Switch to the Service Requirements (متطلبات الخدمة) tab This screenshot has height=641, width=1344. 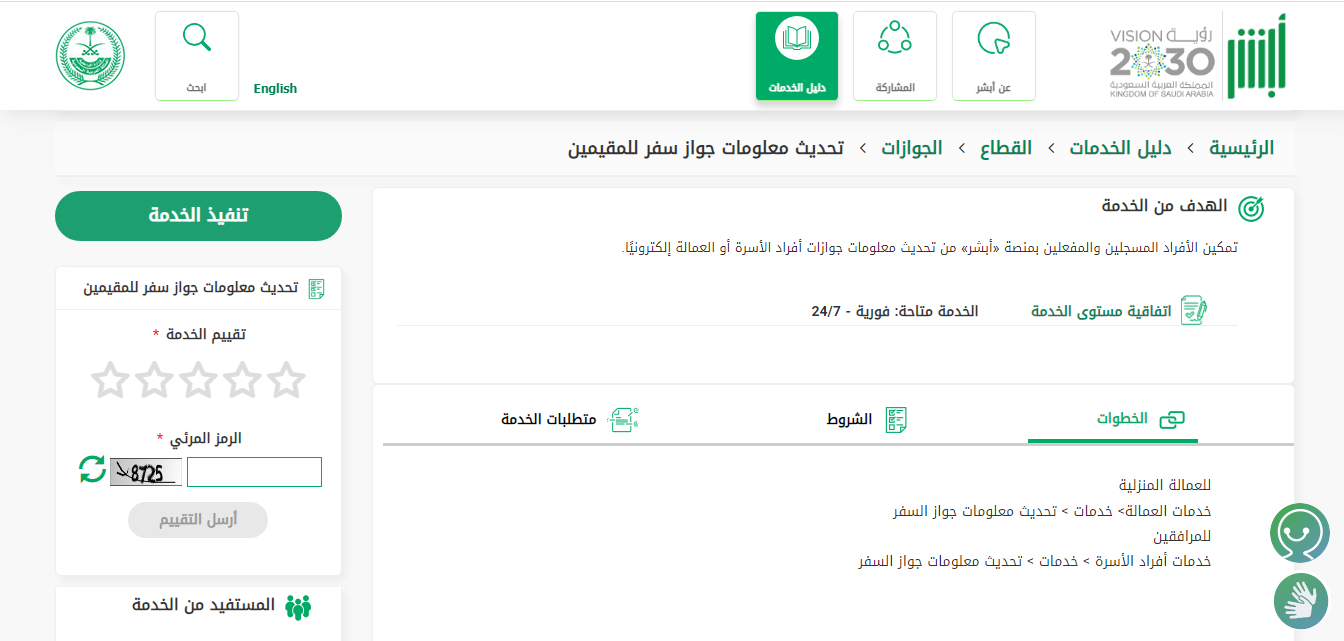pos(569,420)
